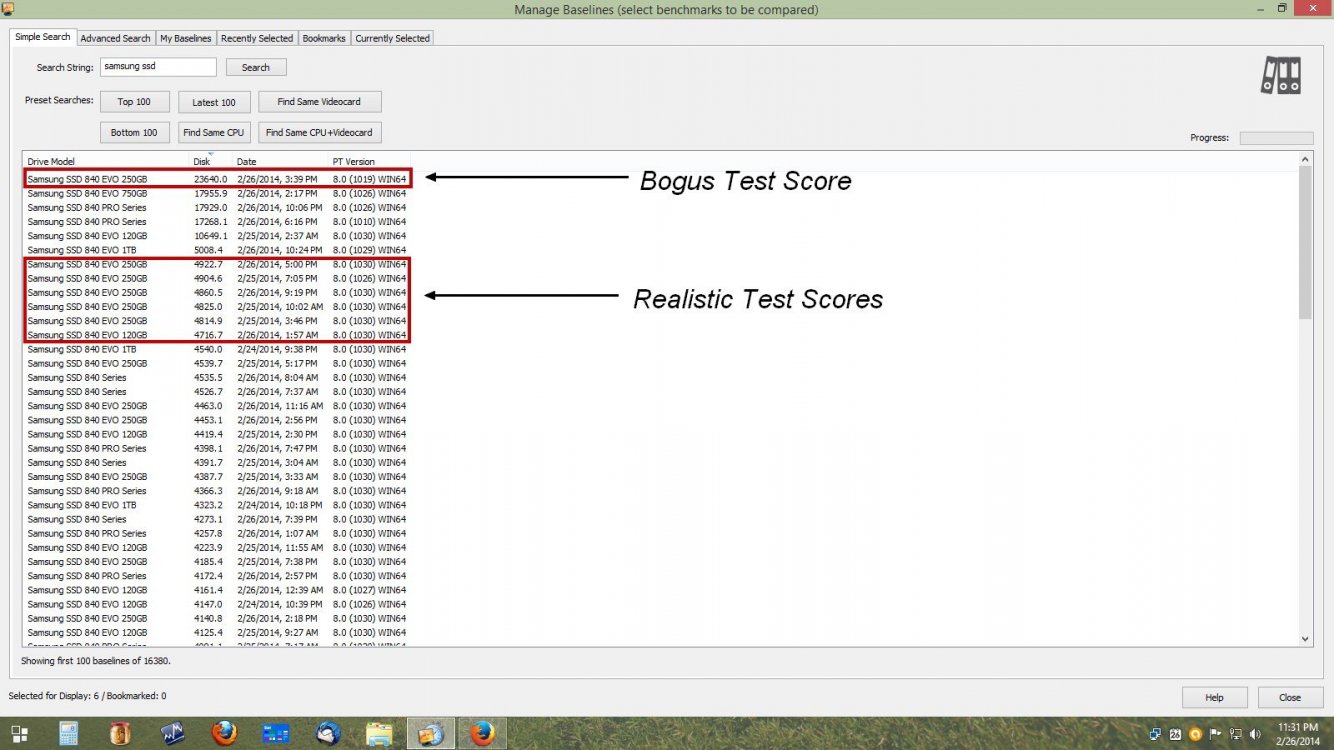Open the volume speaker tray icon
The image size is (1334, 750).
[1255, 733]
